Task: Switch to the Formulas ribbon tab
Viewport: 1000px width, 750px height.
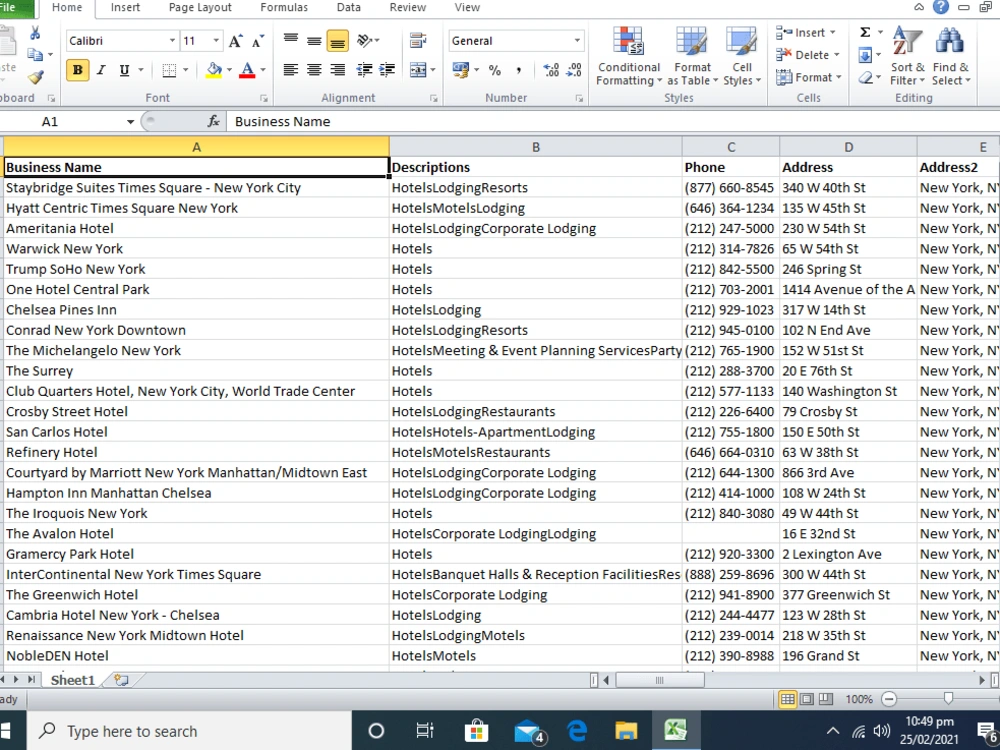Action: click(x=284, y=7)
